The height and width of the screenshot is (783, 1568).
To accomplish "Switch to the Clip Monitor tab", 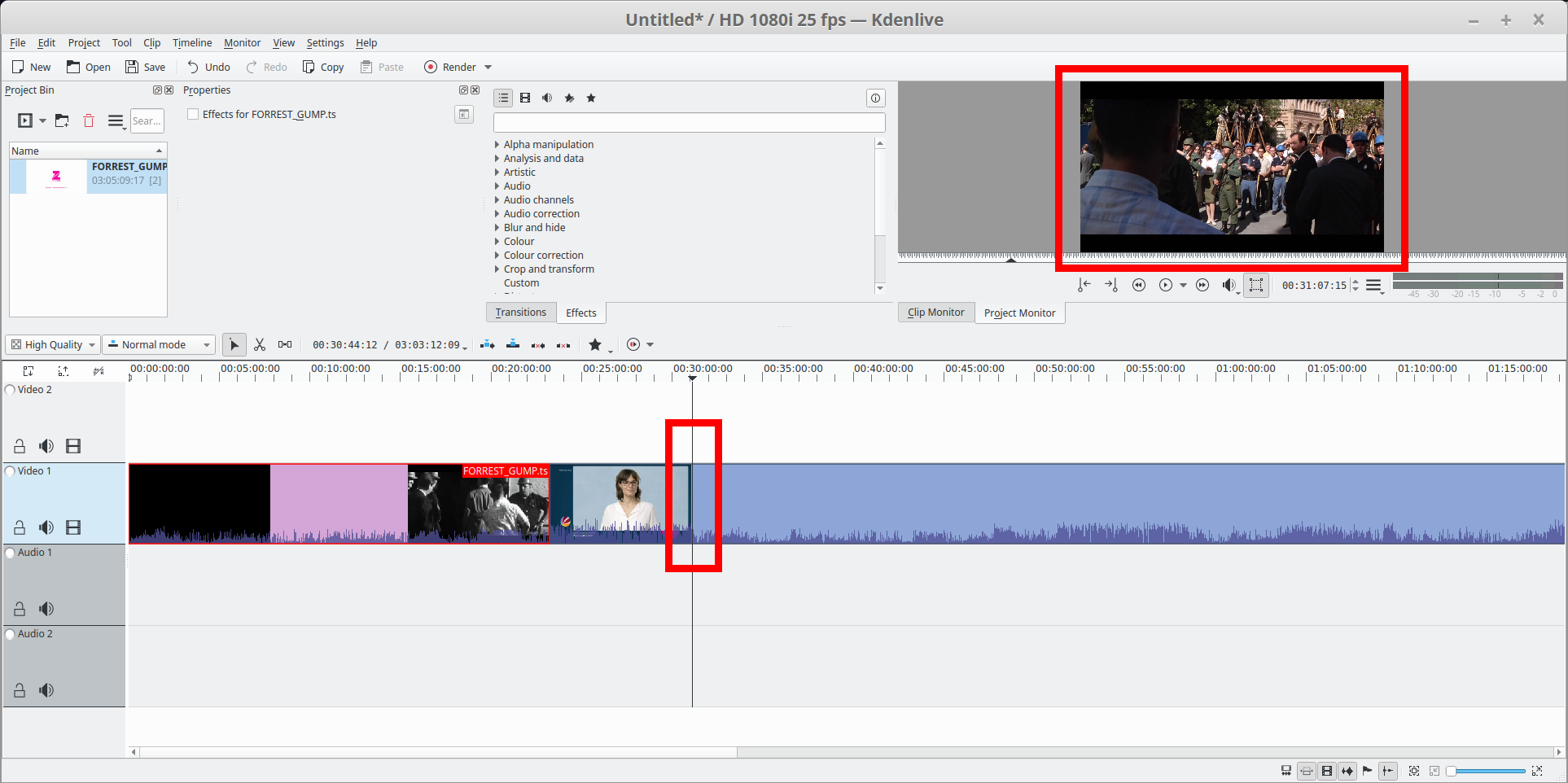I will click(x=936, y=313).
